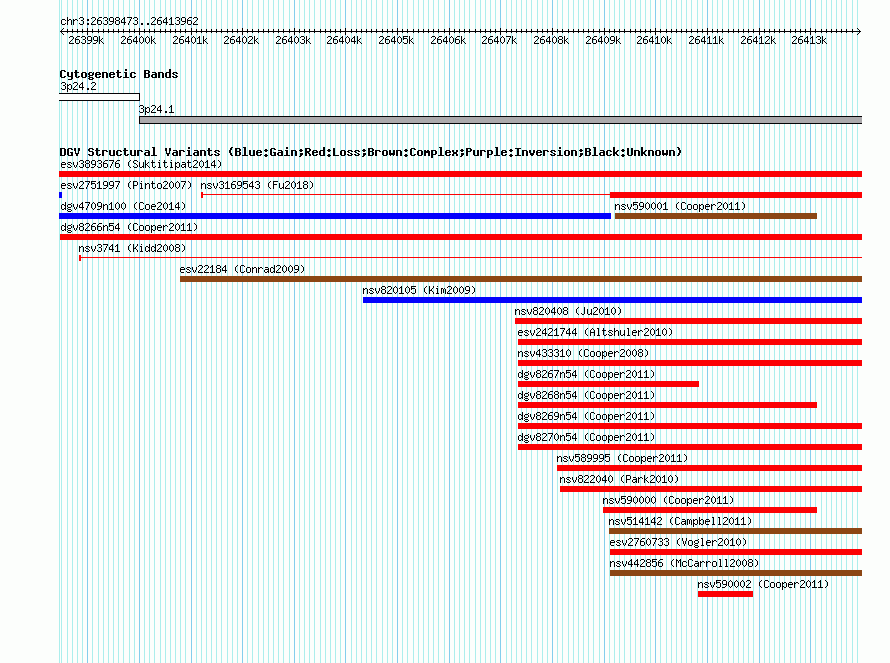Click the thin red nsv3741 line
Viewport: 890px width, 663px height.
click(x=471, y=258)
